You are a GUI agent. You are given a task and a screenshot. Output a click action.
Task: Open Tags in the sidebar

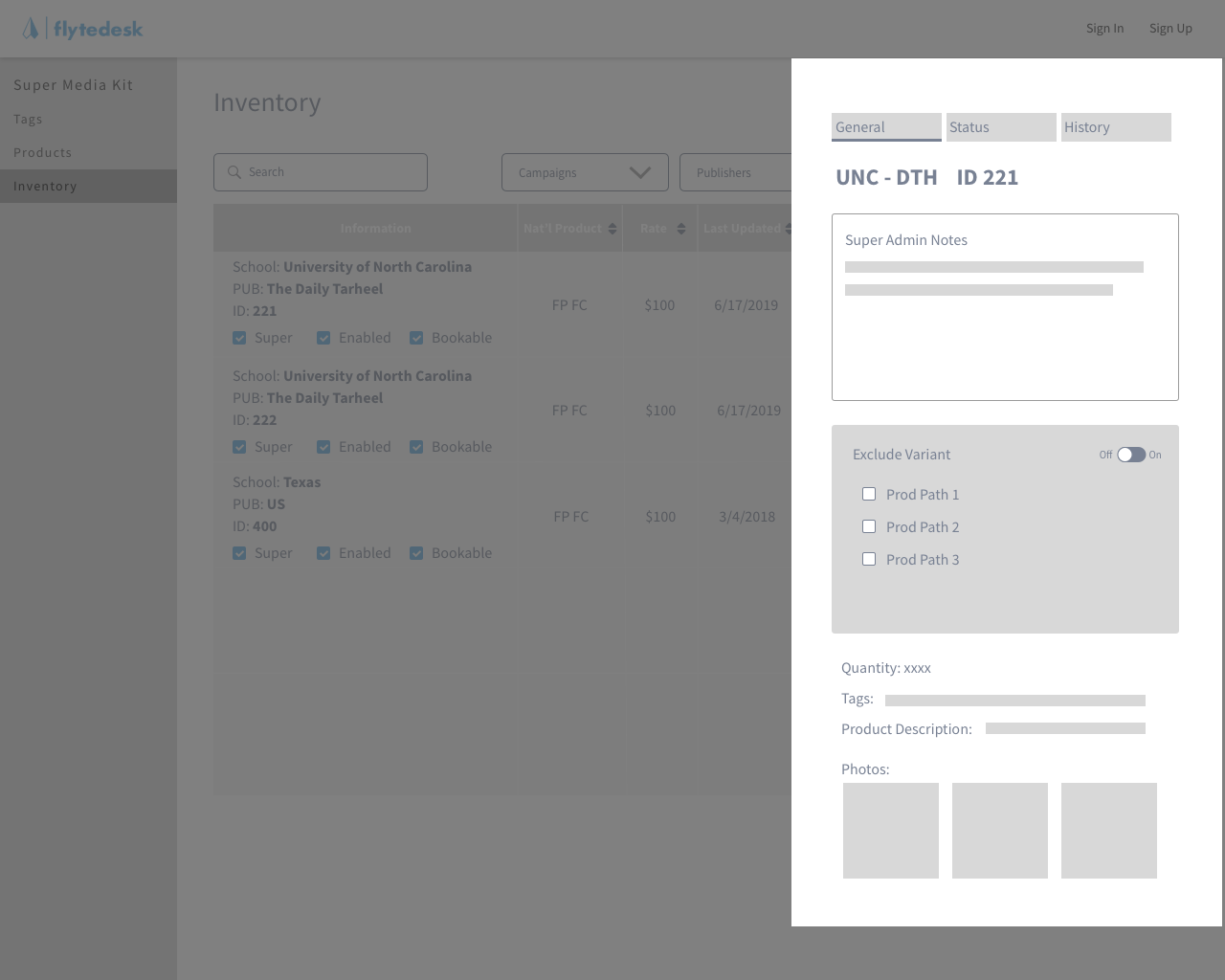coord(28,119)
